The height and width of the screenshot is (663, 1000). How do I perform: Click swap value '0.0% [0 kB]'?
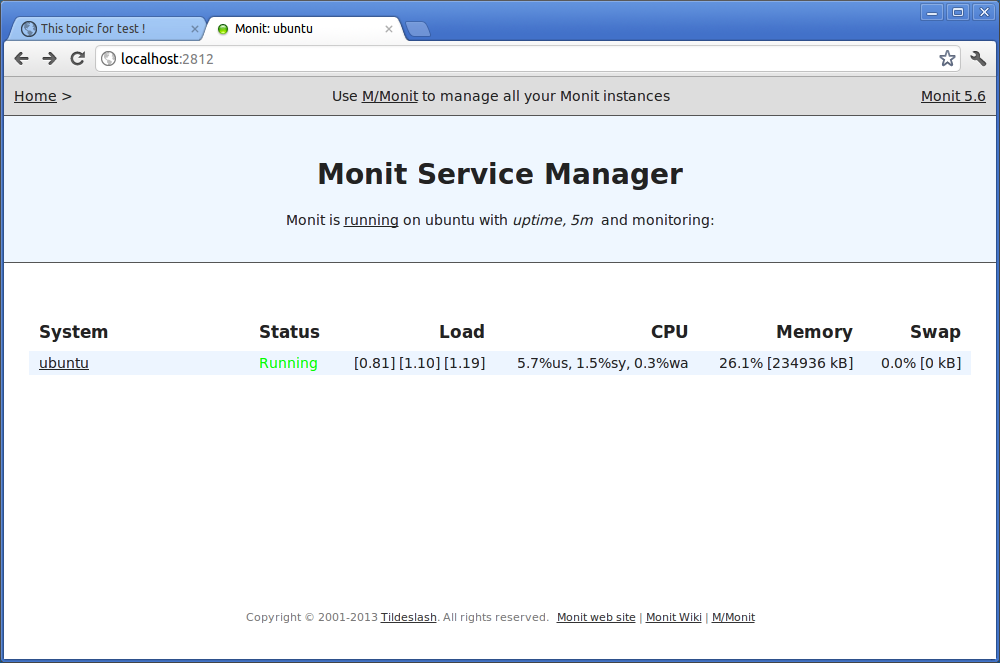[x=921, y=363]
